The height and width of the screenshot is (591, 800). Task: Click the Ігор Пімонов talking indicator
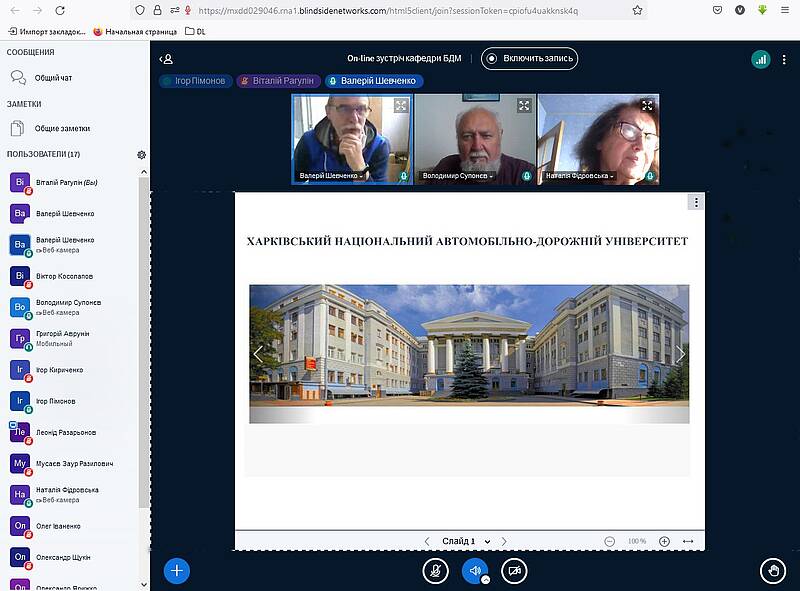tap(195, 81)
